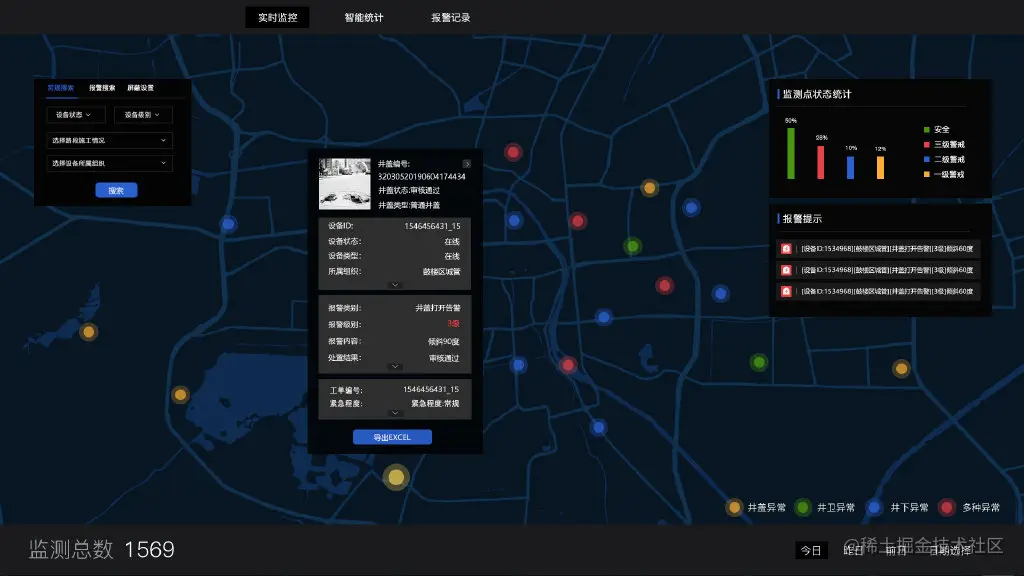This screenshot has height=576, width=1024.
Task: Open the 设备级别 dropdown
Action: tap(143, 115)
